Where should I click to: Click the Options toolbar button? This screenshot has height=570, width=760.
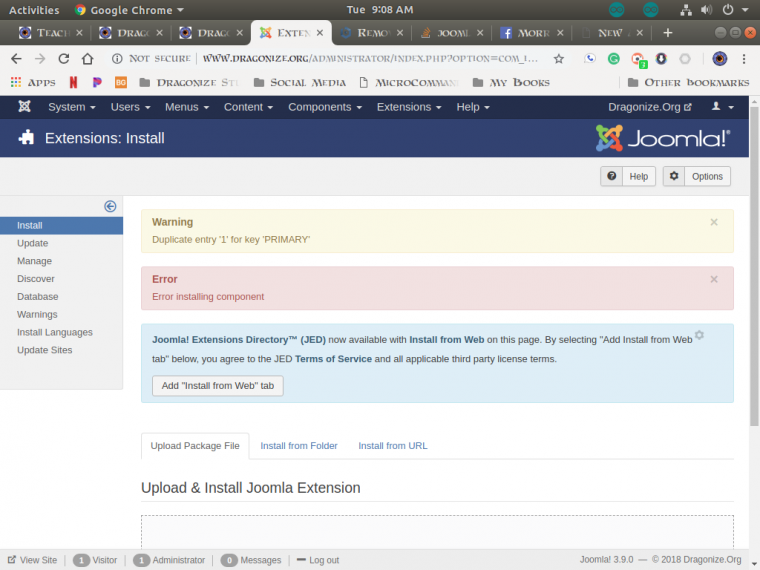point(697,176)
